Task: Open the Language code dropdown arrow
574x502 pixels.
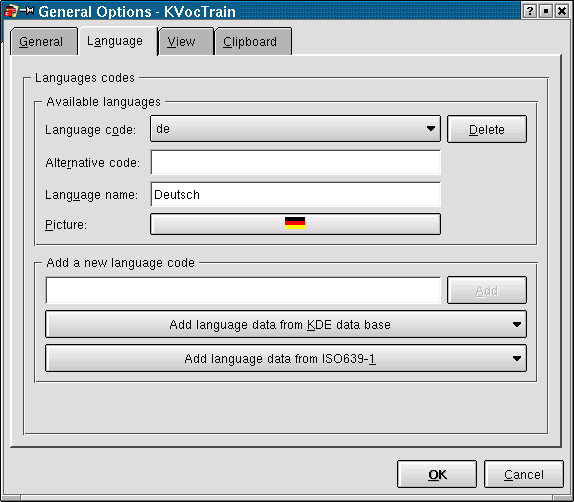Action: 431,129
